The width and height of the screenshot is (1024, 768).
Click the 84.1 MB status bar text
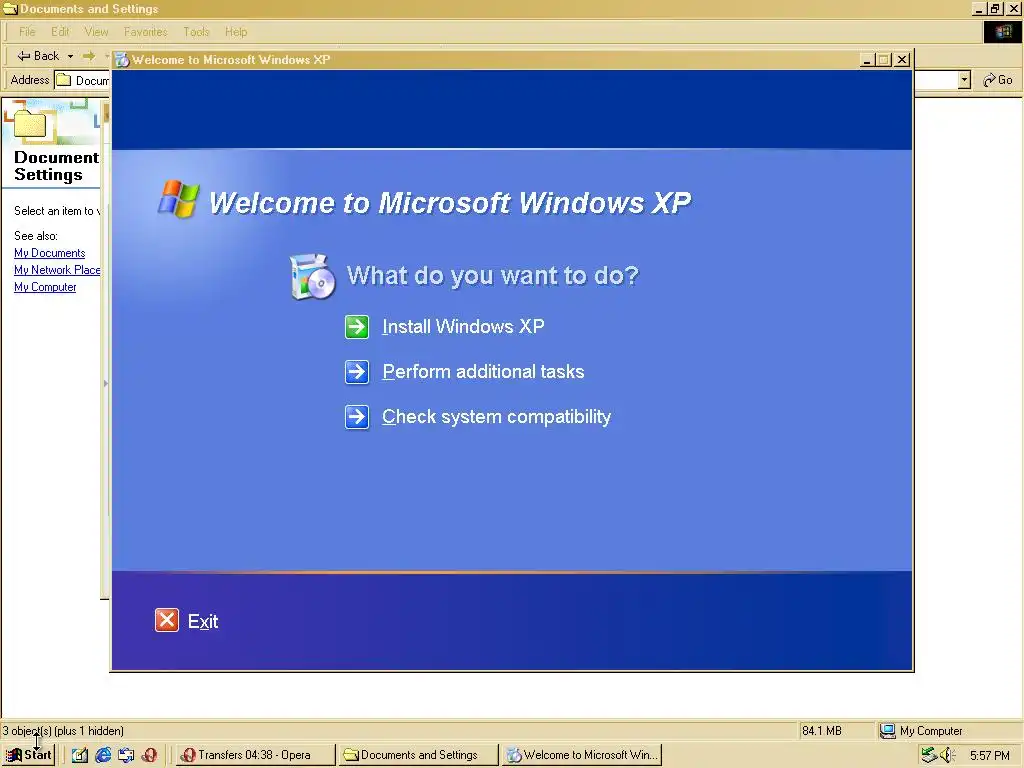point(822,731)
